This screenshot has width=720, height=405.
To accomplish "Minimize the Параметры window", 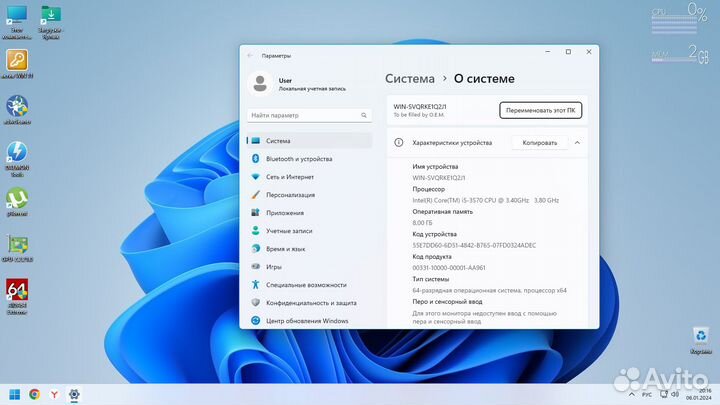I will coord(547,52).
